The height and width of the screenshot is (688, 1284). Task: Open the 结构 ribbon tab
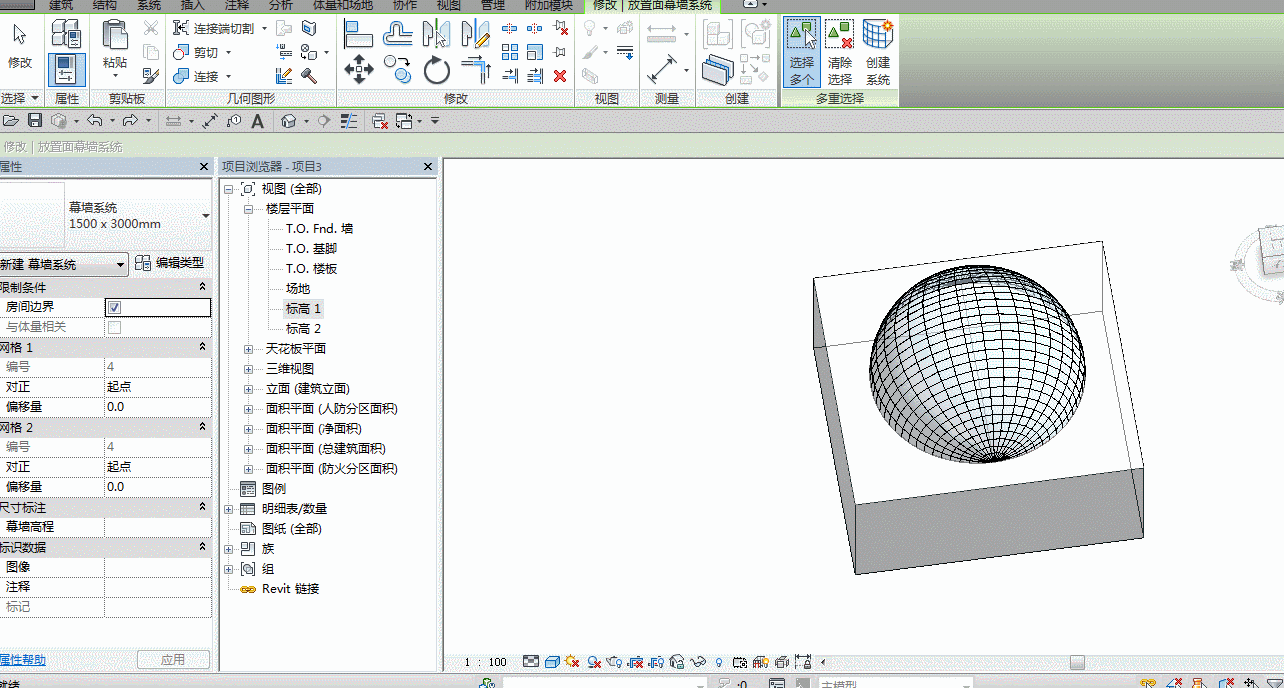click(105, 5)
